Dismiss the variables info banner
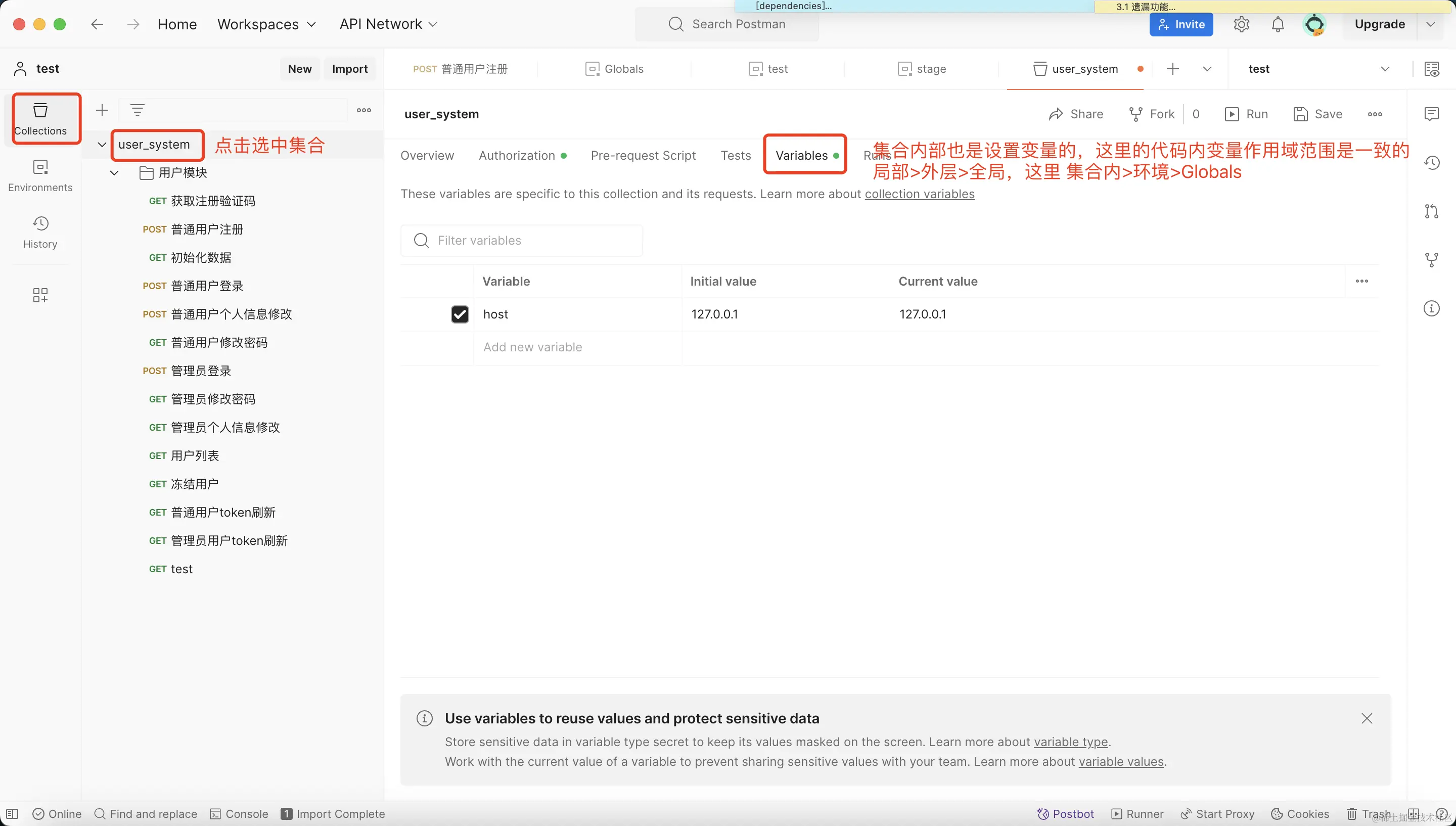This screenshot has height=826, width=1456. [1367, 719]
